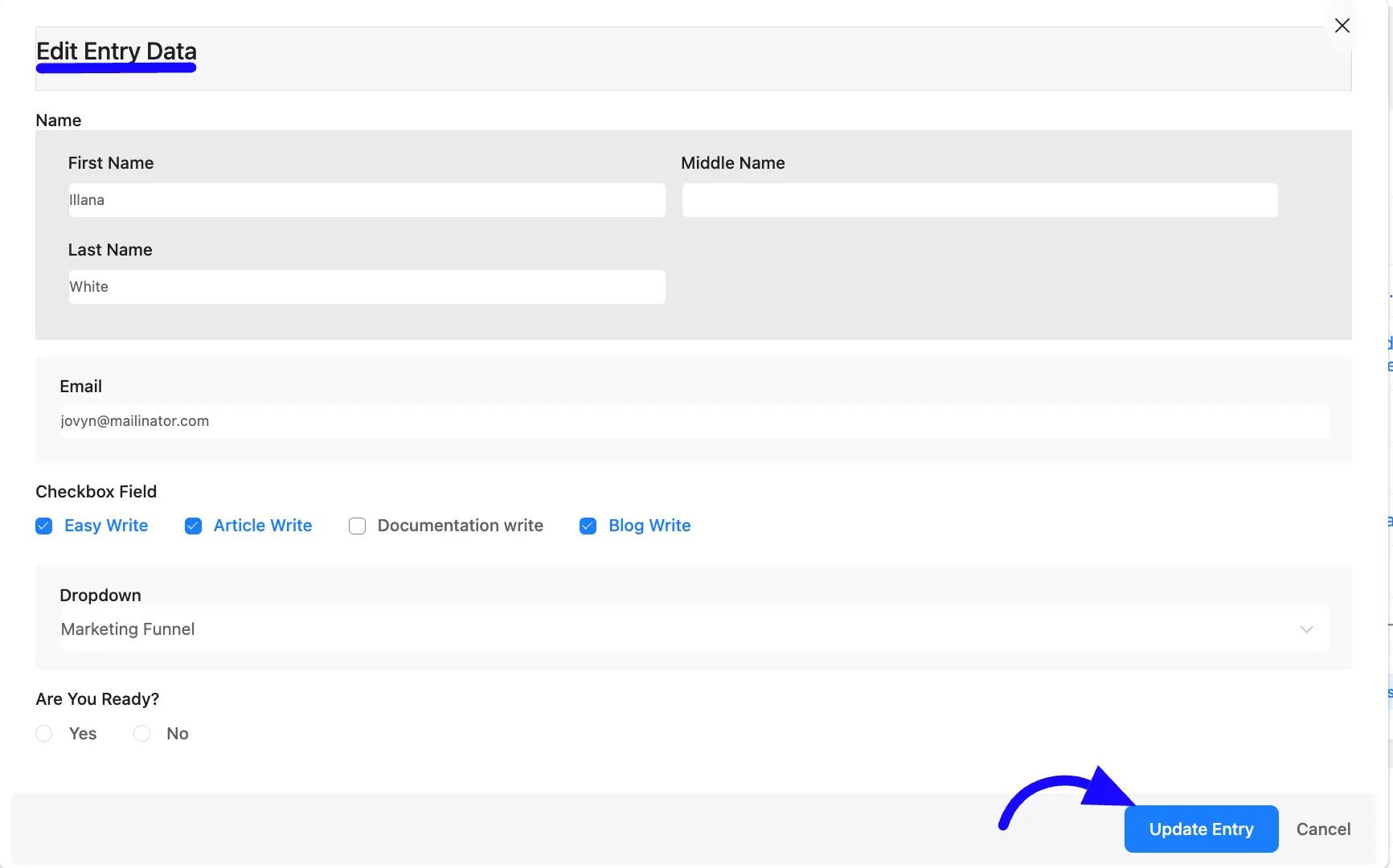Click the Documentation write label text
Image resolution: width=1393 pixels, height=868 pixels.
(x=461, y=526)
